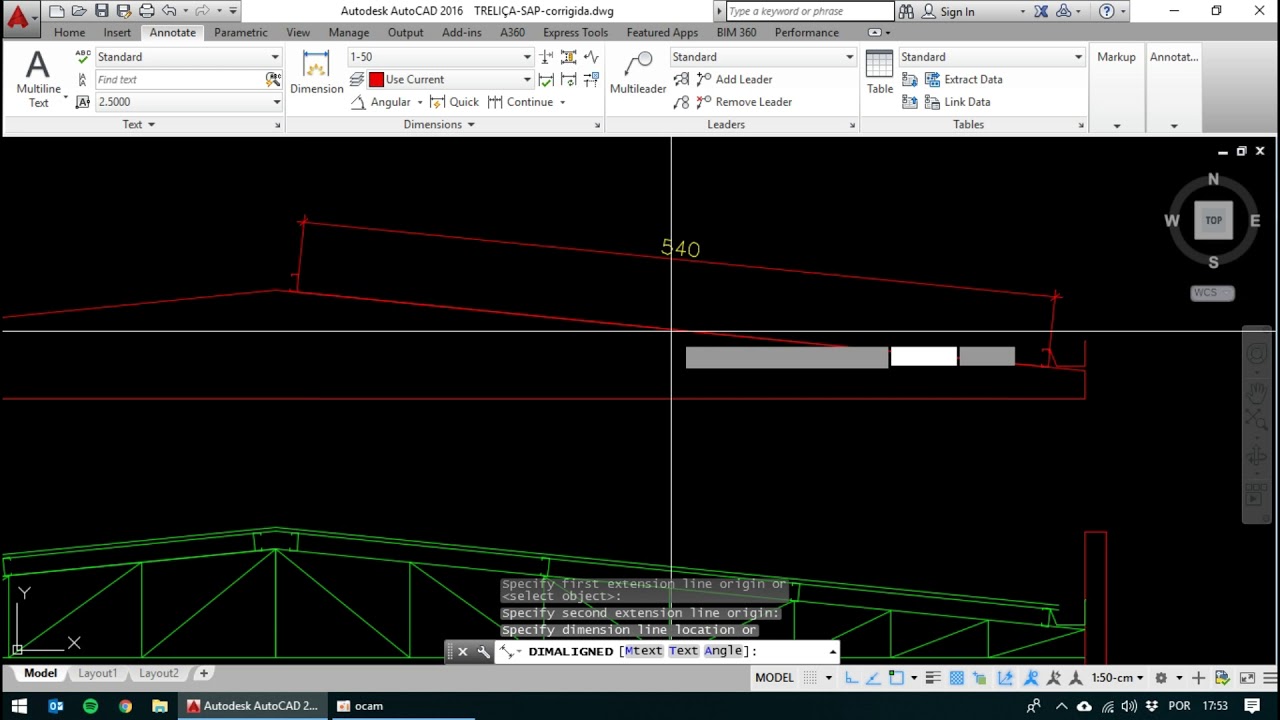The height and width of the screenshot is (720, 1280).
Task: Open Chrome from Windows taskbar
Action: pos(125,706)
